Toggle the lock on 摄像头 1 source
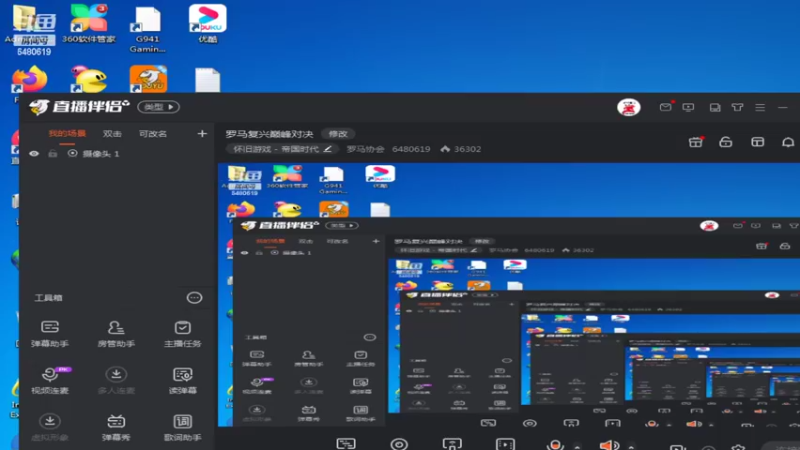 tap(53, 154)
